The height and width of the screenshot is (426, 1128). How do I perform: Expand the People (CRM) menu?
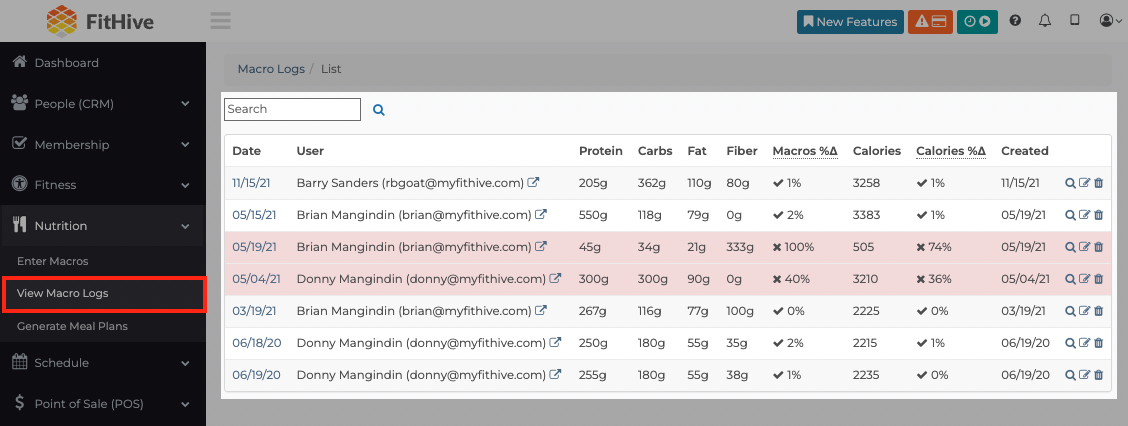[103, 104]
